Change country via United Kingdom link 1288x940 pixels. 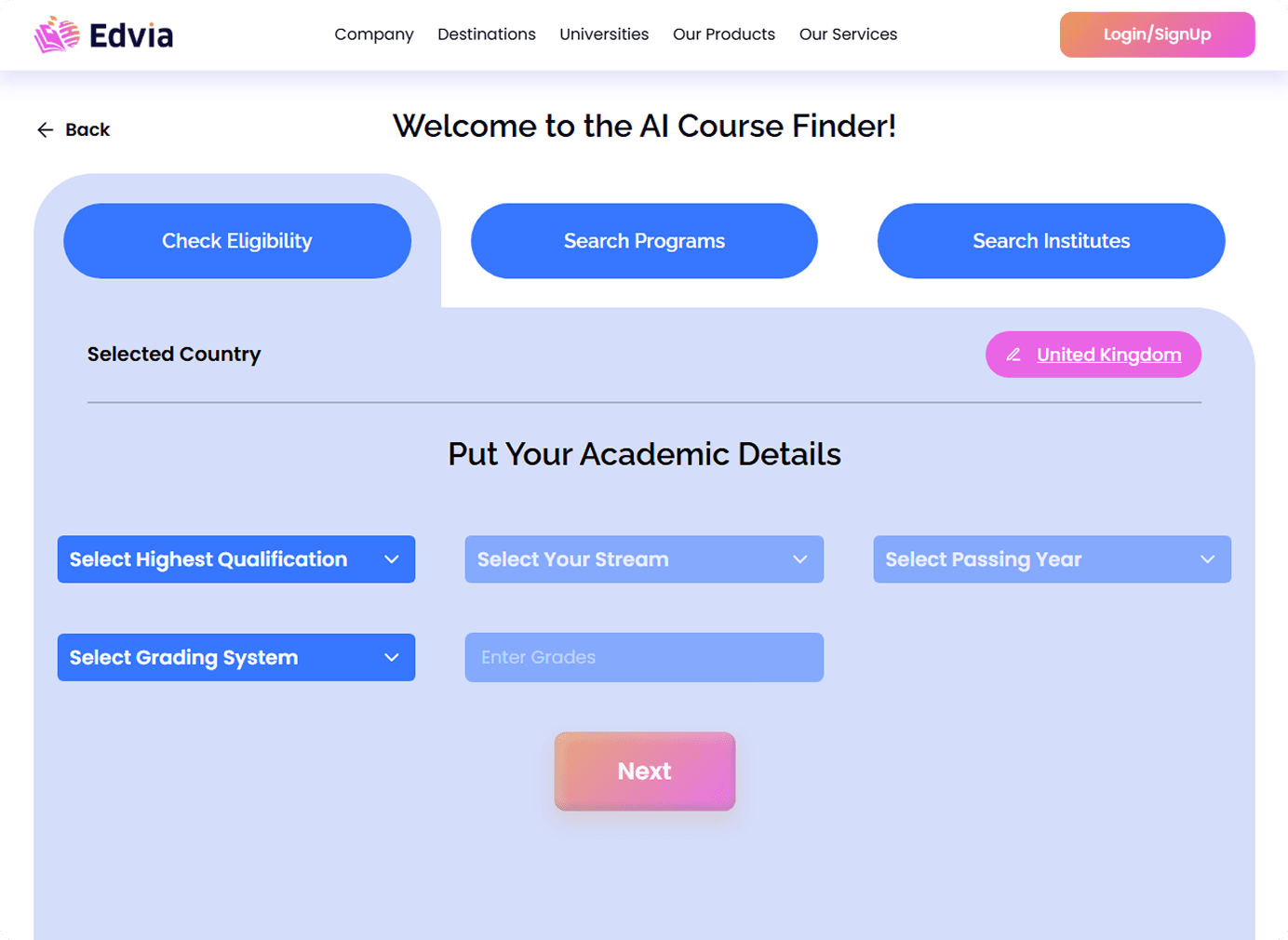1108,355
